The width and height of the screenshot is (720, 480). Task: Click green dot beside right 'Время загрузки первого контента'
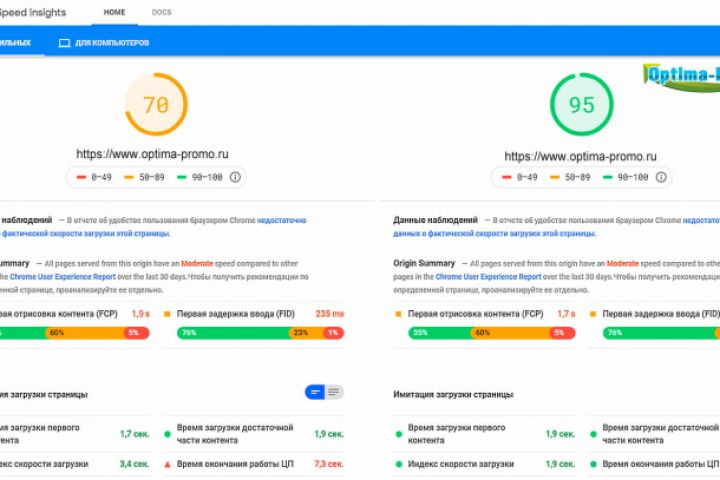[x=399, y=434]
